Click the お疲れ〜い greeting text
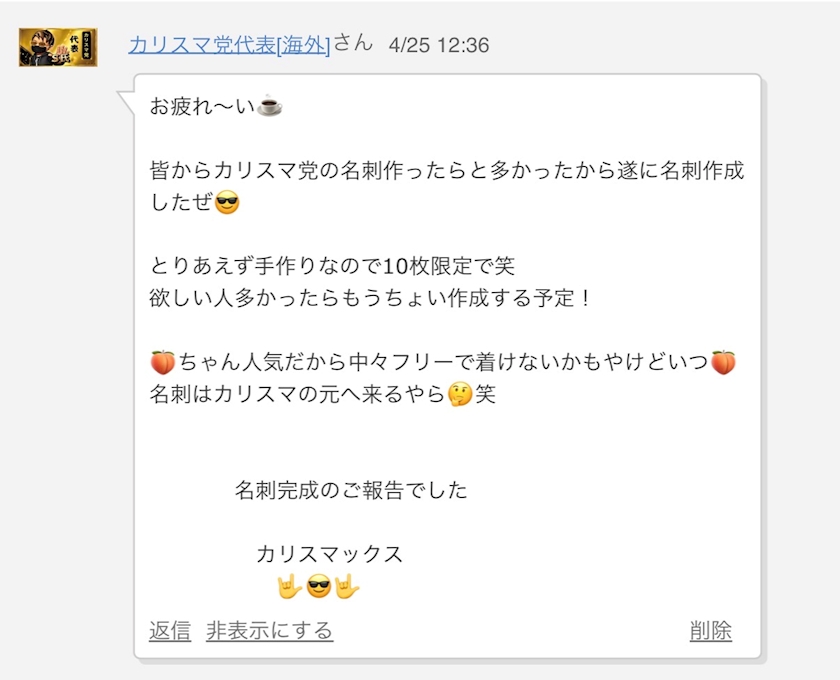The width and height of the screenshot is (840, 680). pyautogui.click(x=202, y=106)
